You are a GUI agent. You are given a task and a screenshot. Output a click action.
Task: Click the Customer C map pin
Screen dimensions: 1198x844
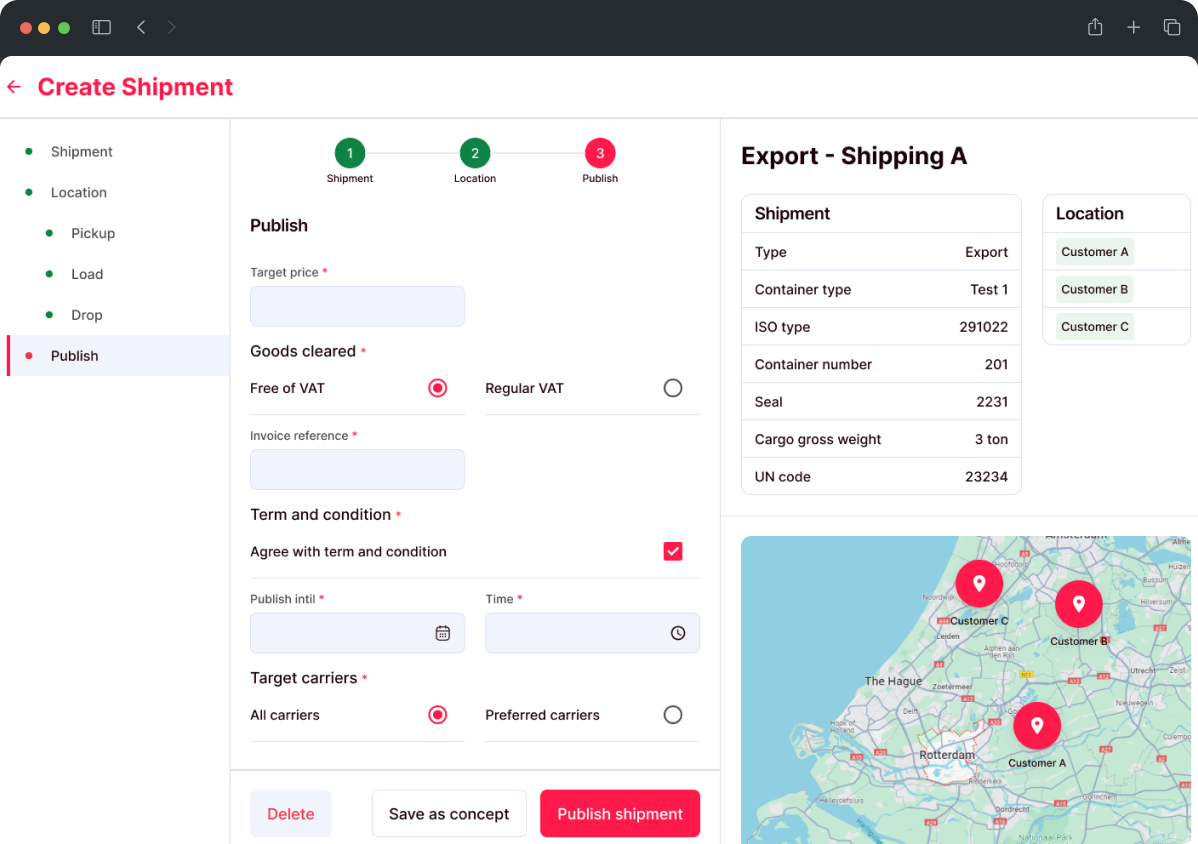[x=979, y=583]
